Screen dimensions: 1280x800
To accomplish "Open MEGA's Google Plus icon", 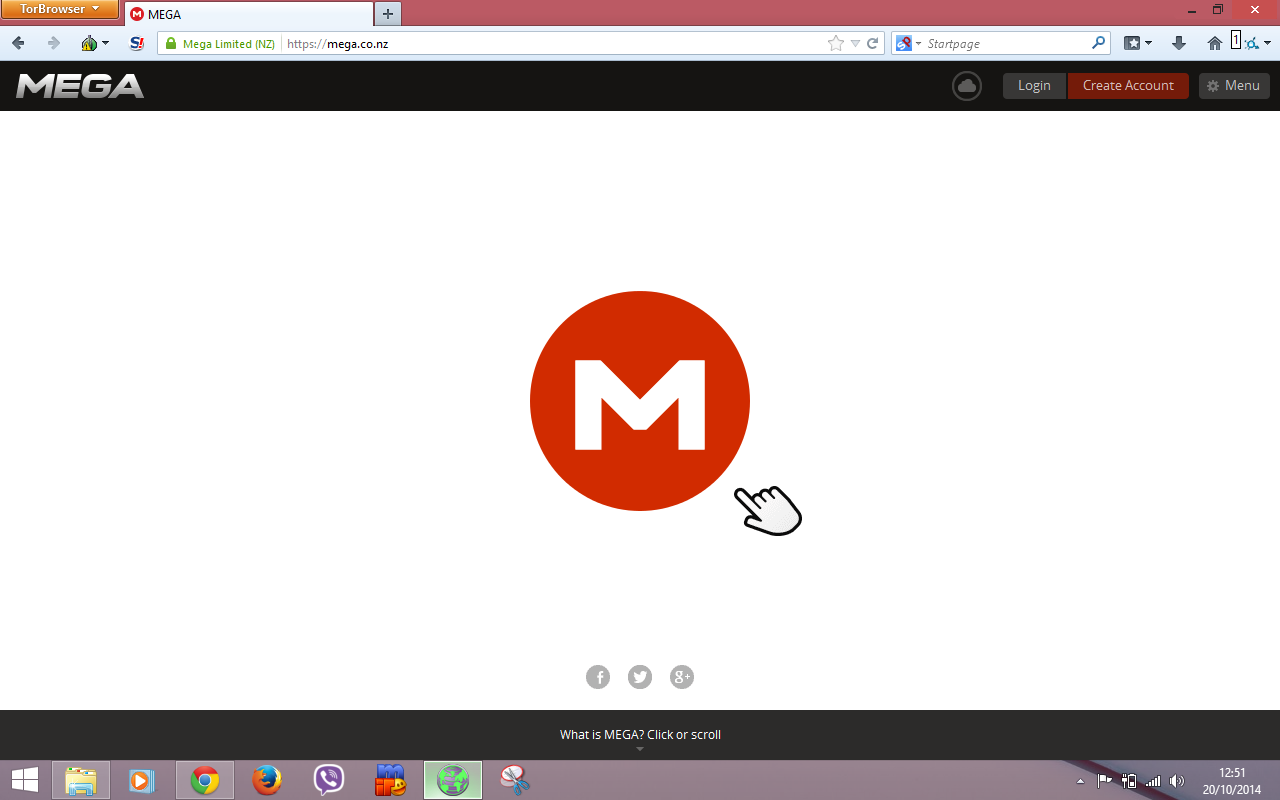I will pos(682,677).
